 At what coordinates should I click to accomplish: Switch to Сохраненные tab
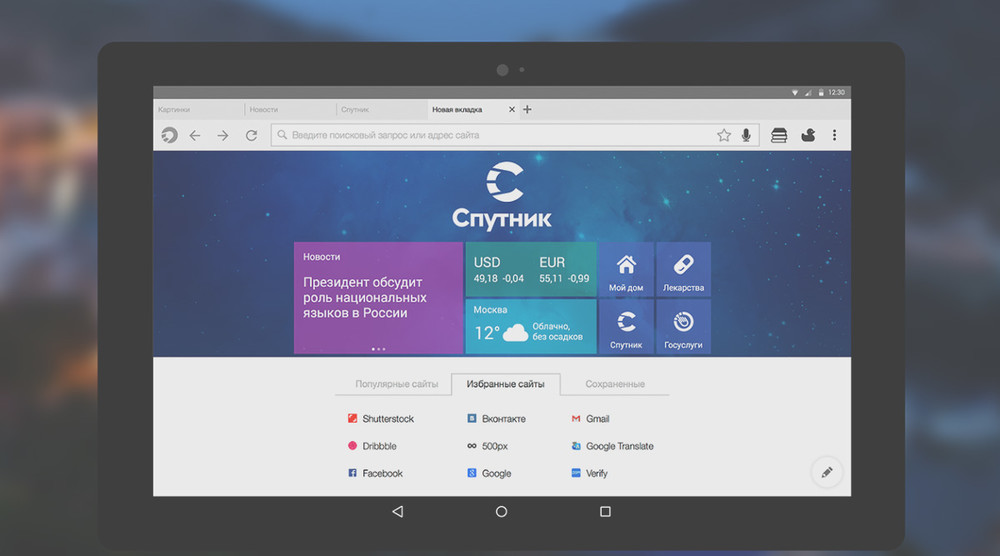[x=615, y=384]
